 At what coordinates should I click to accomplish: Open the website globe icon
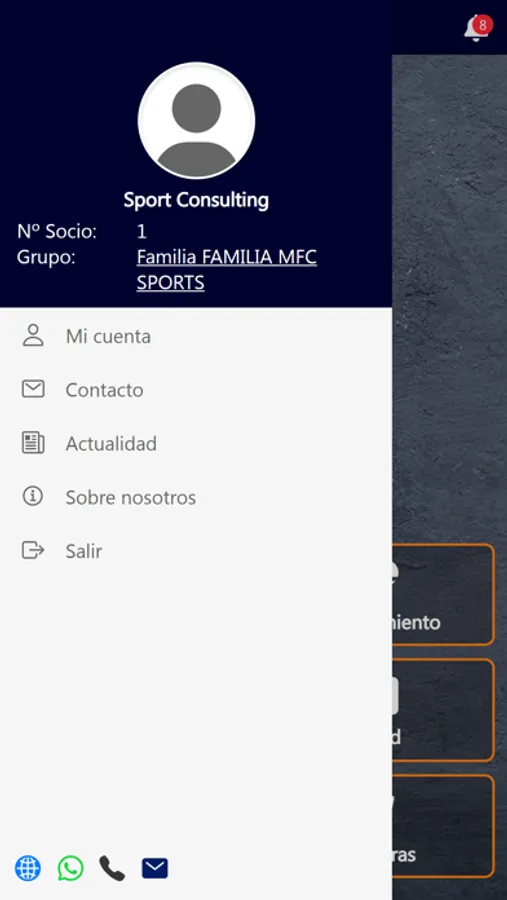tap(28, 868)
